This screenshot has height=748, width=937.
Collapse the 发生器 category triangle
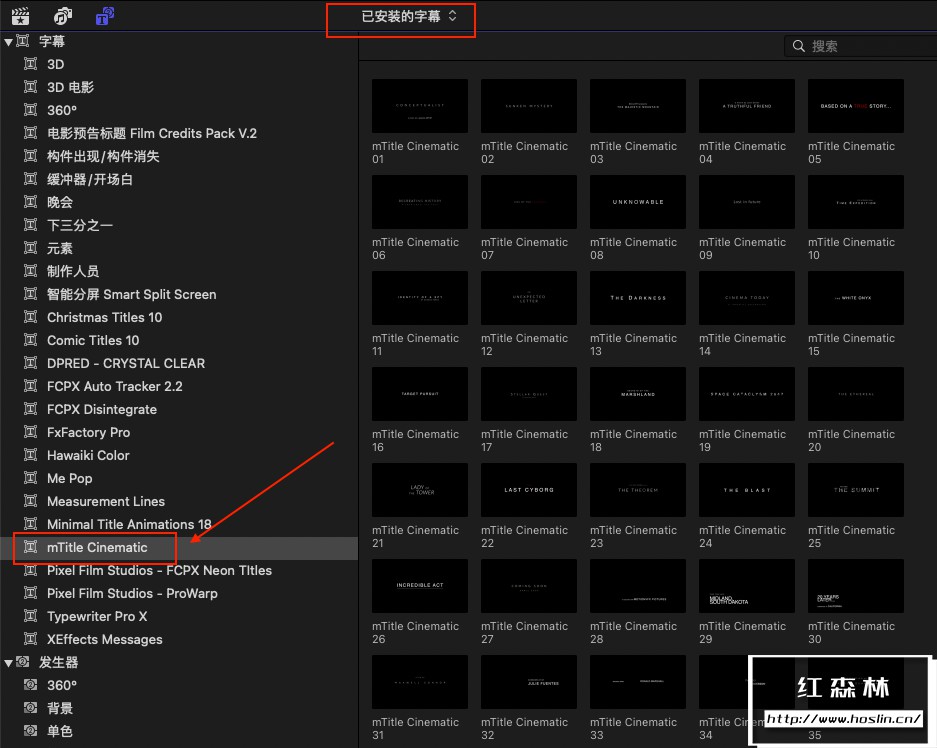8,663
